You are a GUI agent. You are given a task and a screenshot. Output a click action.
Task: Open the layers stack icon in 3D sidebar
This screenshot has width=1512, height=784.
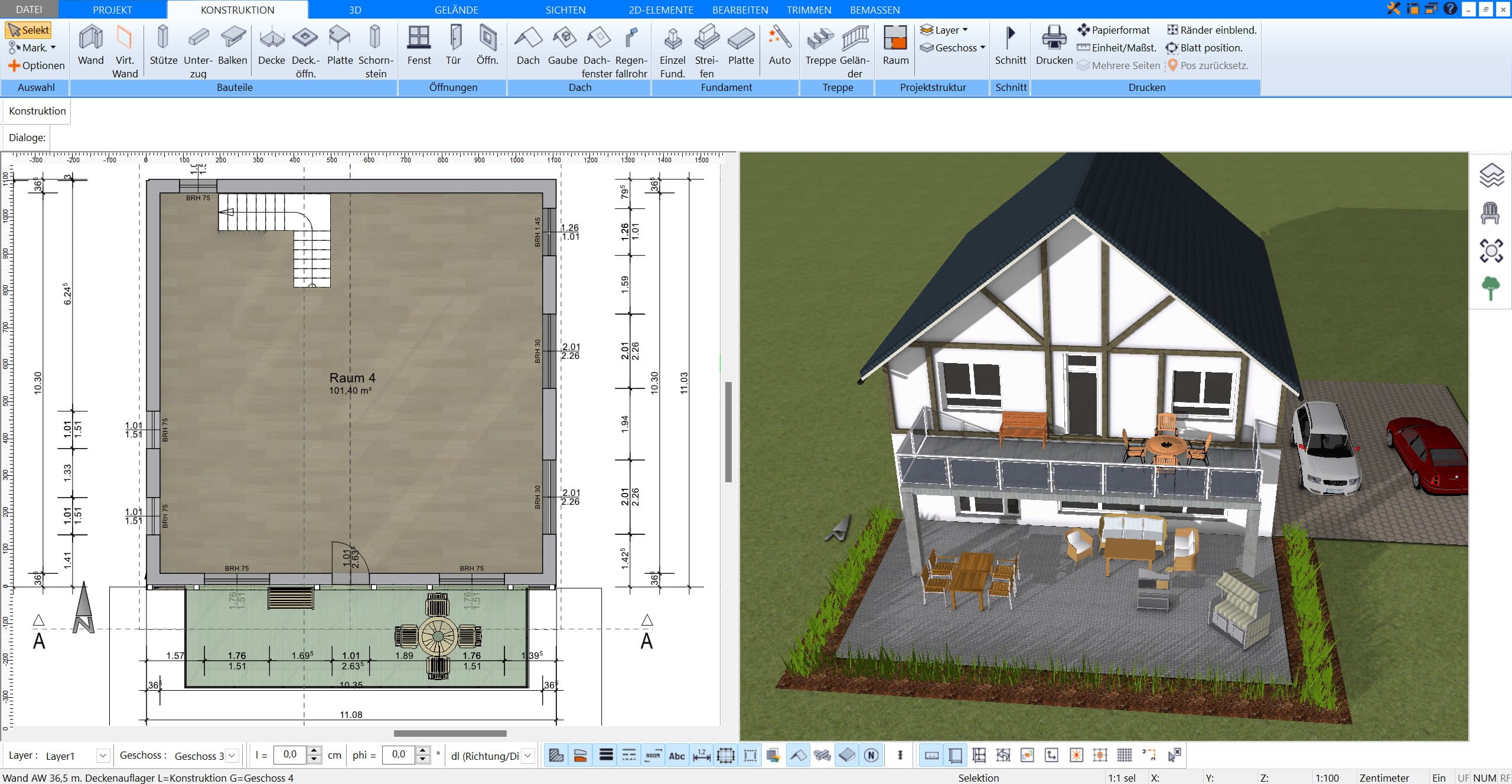1491,175
